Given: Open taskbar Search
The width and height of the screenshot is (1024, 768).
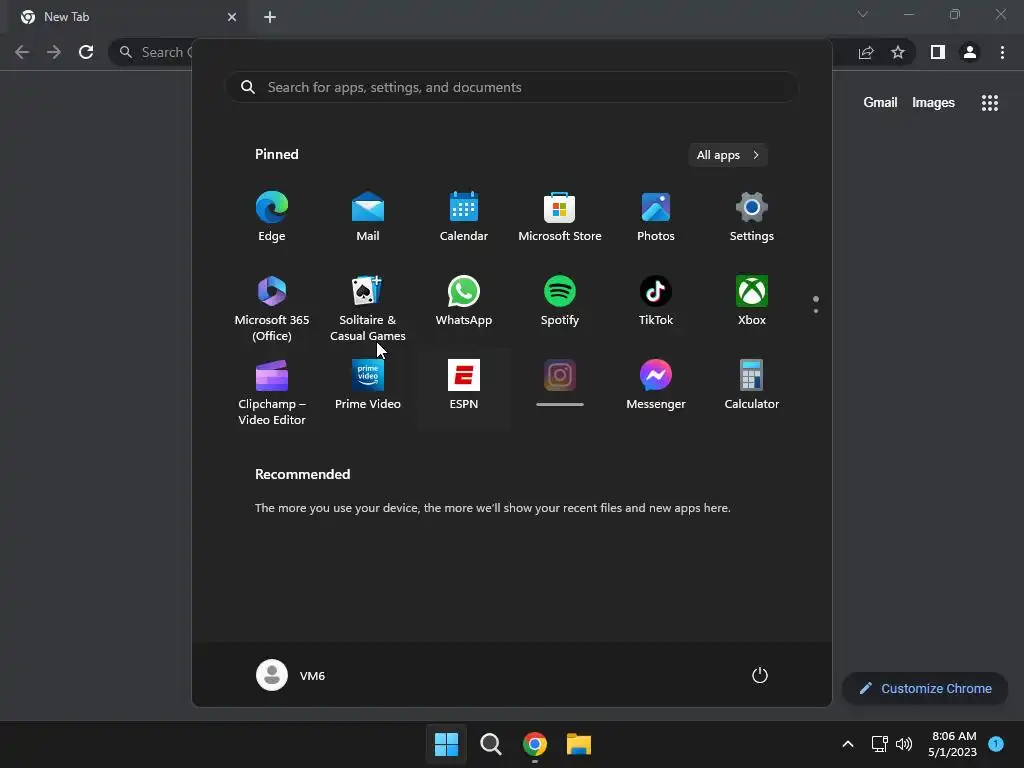Looking at the screenshot, I should click(490, 744).
